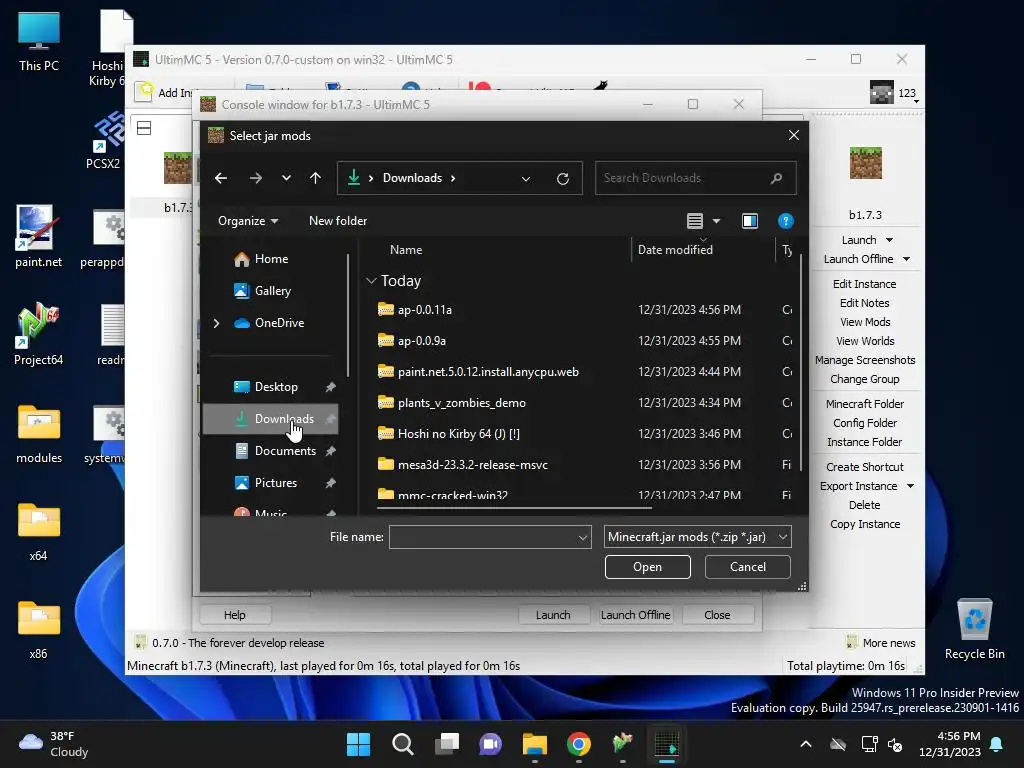
Task: Go forward in file dialog navigation
Action: [x=255, y=178]
